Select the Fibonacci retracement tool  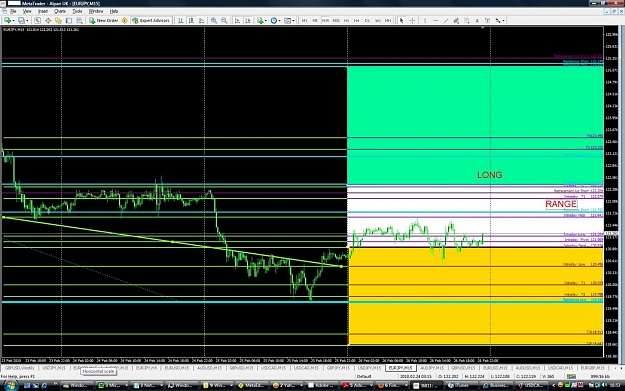click(x=466, y=20)
